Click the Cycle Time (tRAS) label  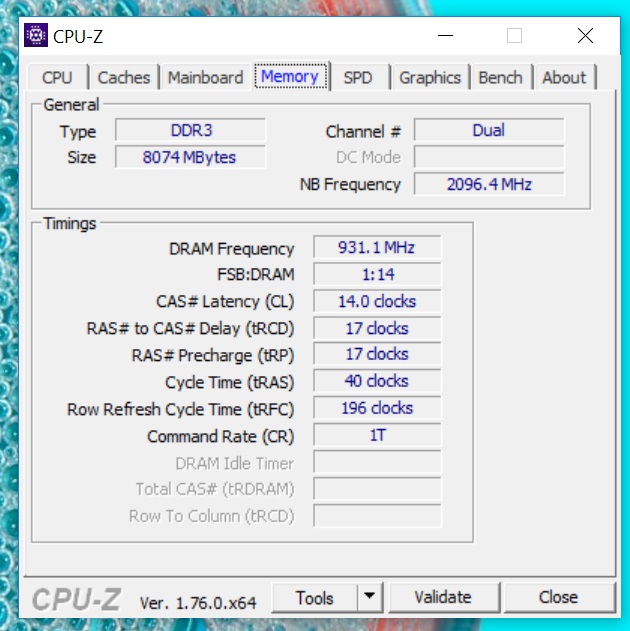click(230, 383)
